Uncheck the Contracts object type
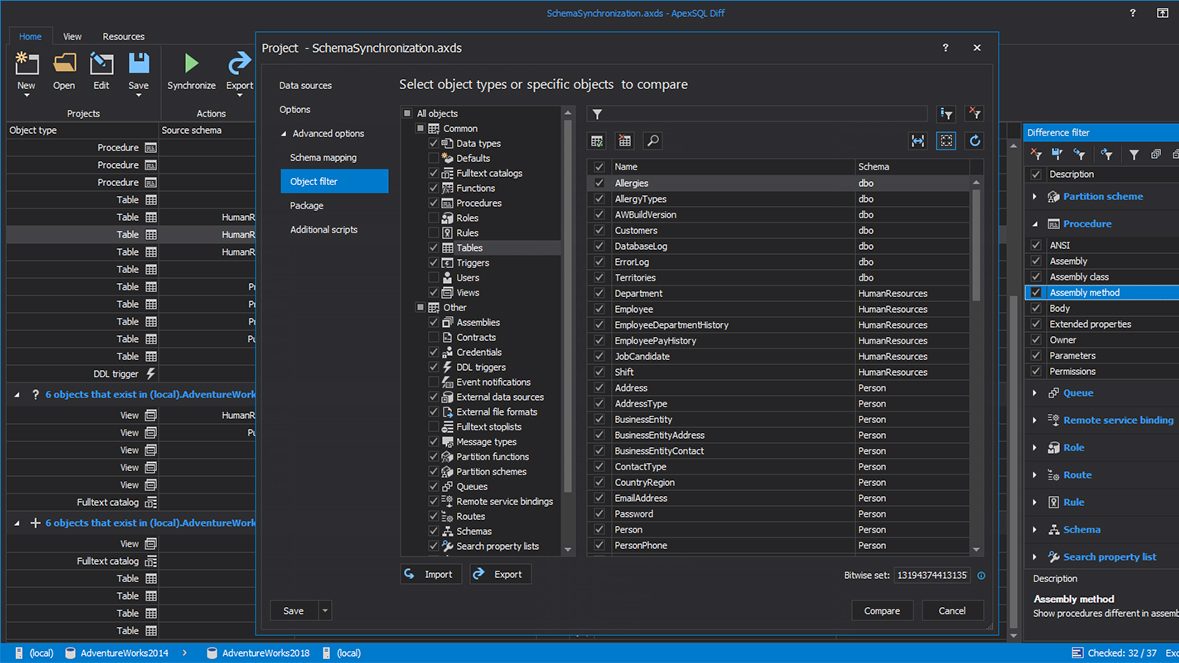Image resolution: width=1179 pixels, height=663 pixels. click(x=434, y=337)
